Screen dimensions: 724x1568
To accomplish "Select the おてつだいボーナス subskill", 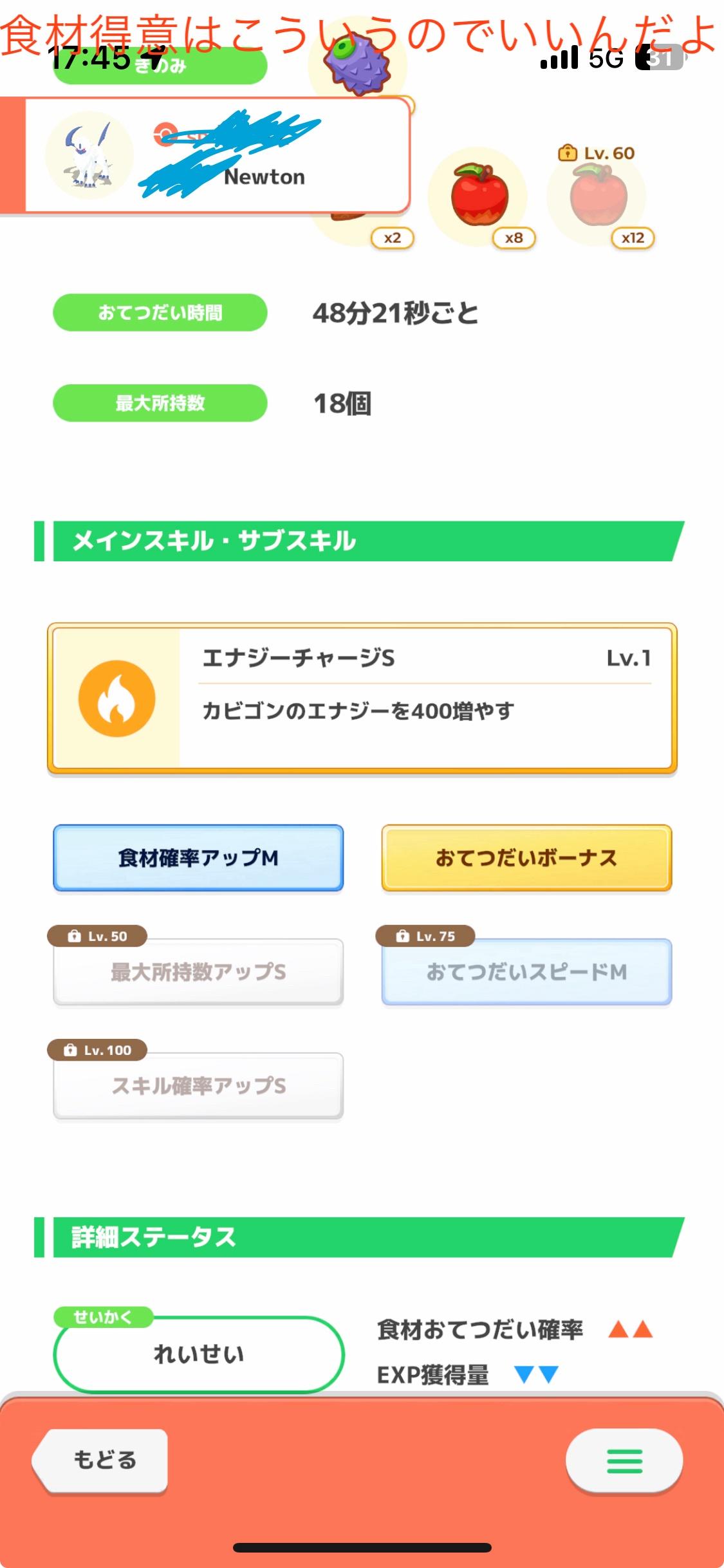I will coord(526,858).
